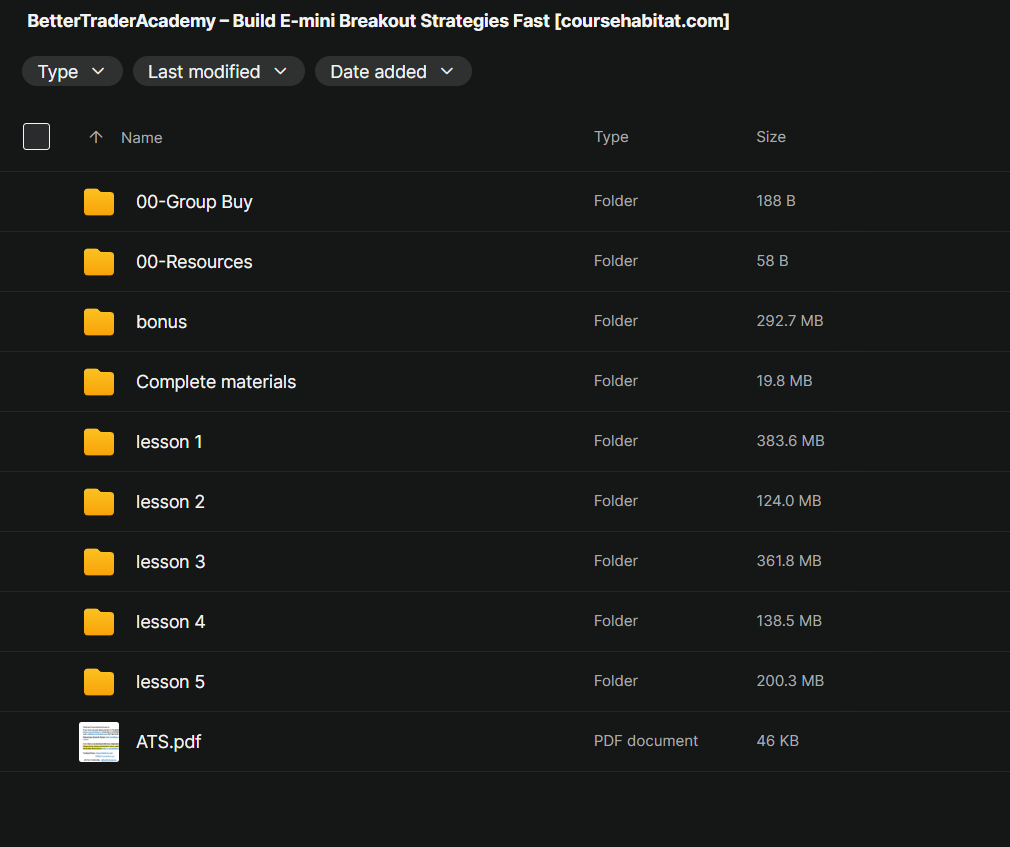This screenshot has height=847, width=1010.
Task: Click the sort direction arrow beside Name
Action: pos(96,137)
